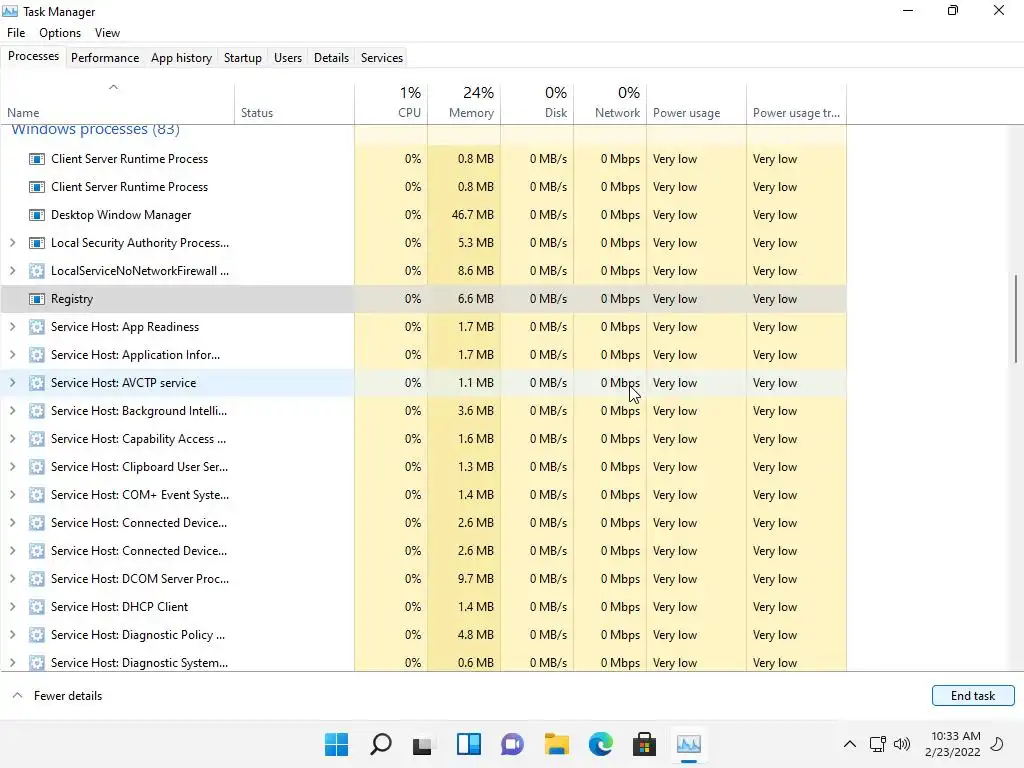Expand Service Host: COM+ Event Syste row
This screenshot has width=1024, height=768.
(x=12, y=495)
